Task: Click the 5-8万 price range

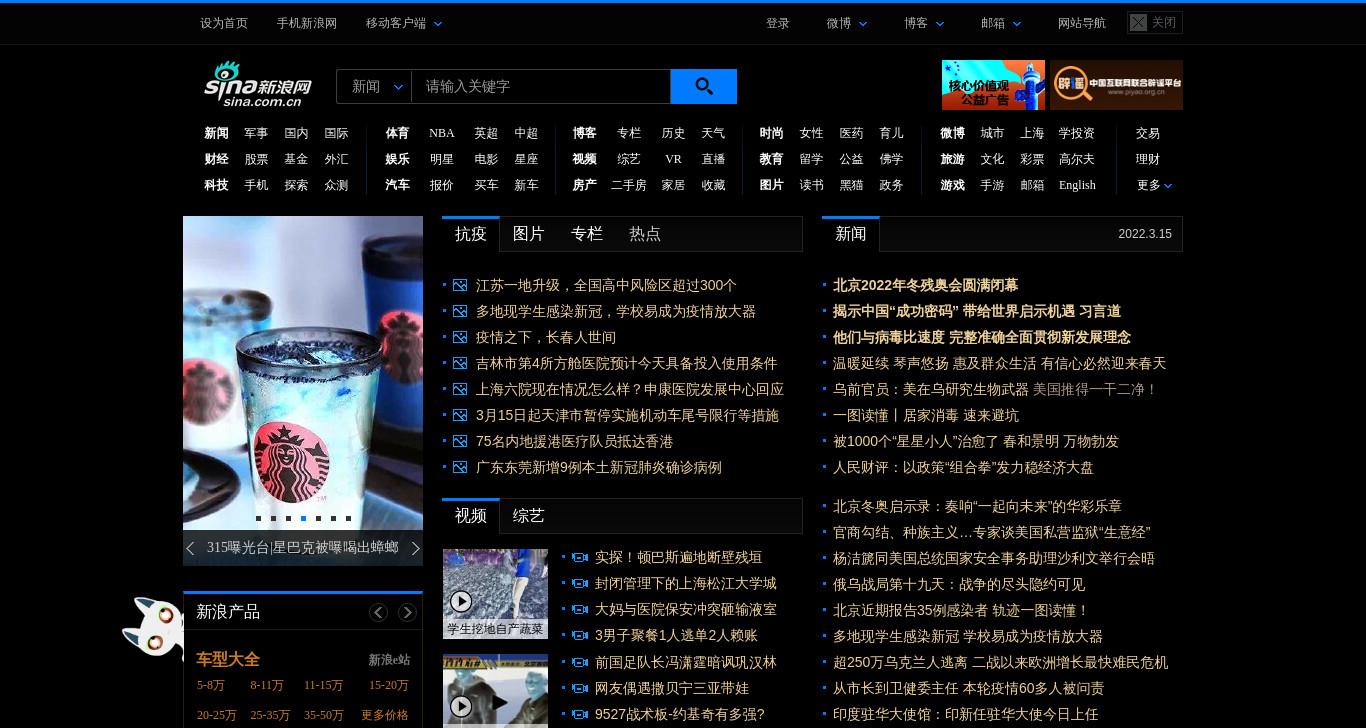Action: [210, 685]
